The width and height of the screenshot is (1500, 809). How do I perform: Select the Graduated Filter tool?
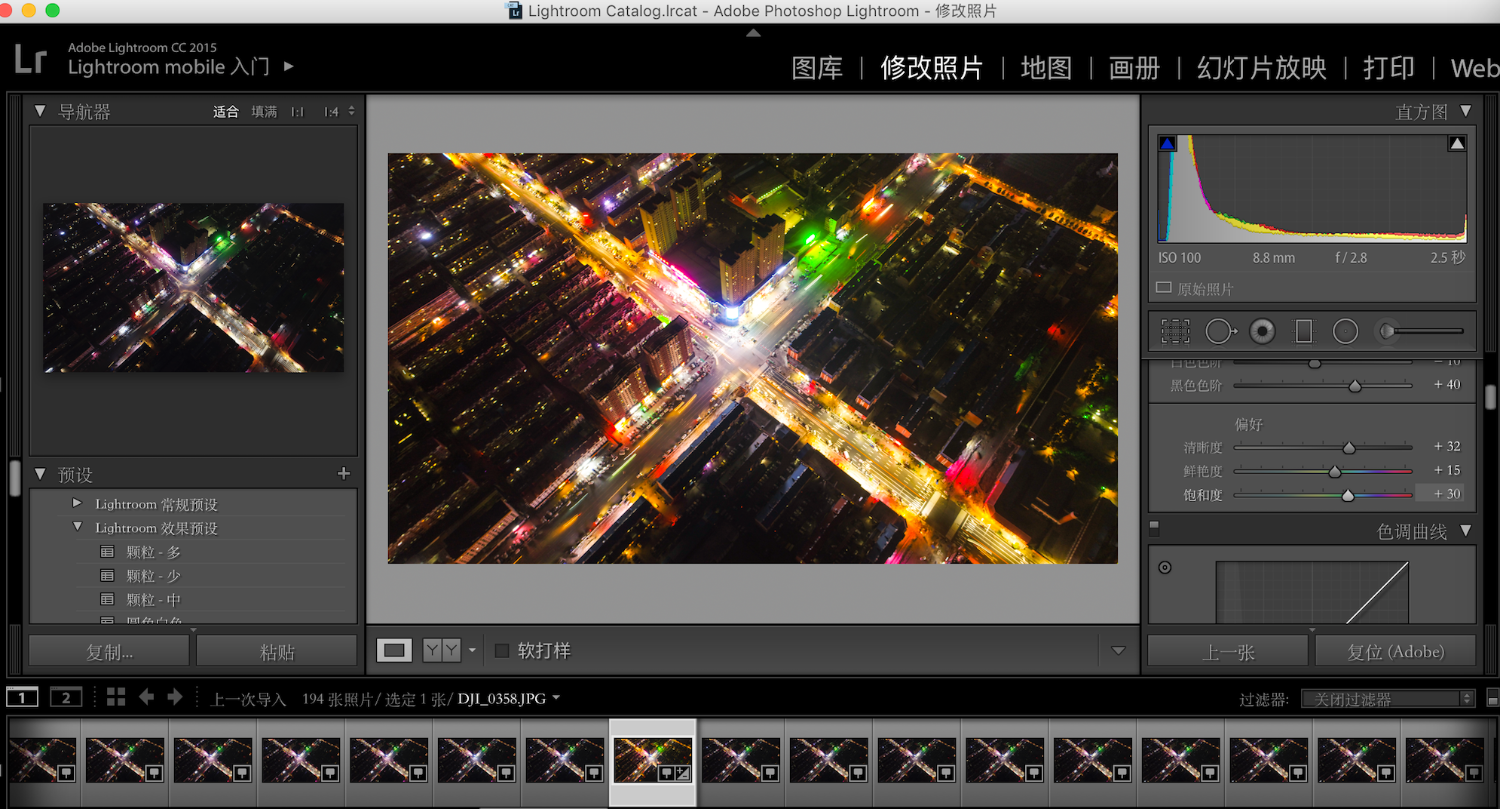coord(1303,331)
